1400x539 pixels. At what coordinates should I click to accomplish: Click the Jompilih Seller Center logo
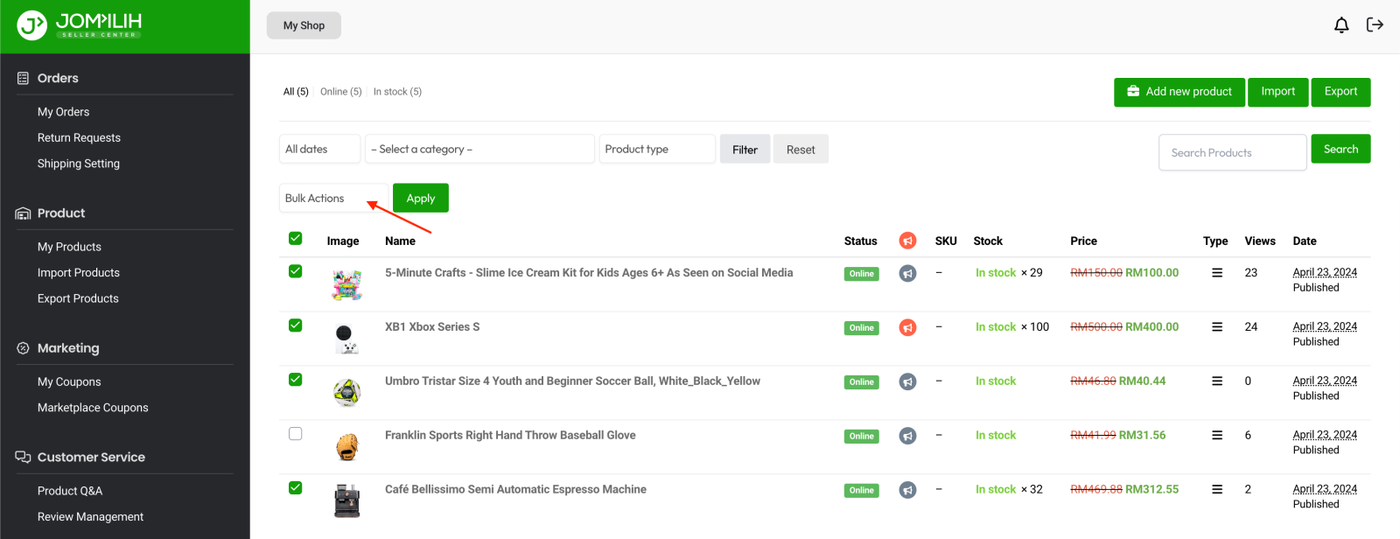[80, 25]
